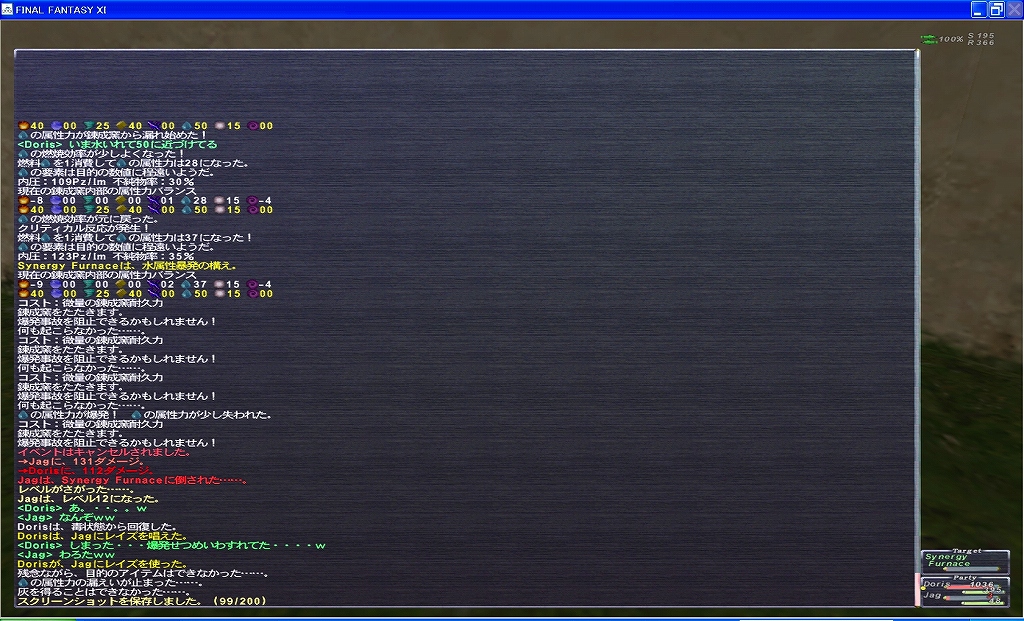
Task: Click the line Dorisが、Jagにレイズを使った。
Action: pyautogui.click(x=103, y=564)
